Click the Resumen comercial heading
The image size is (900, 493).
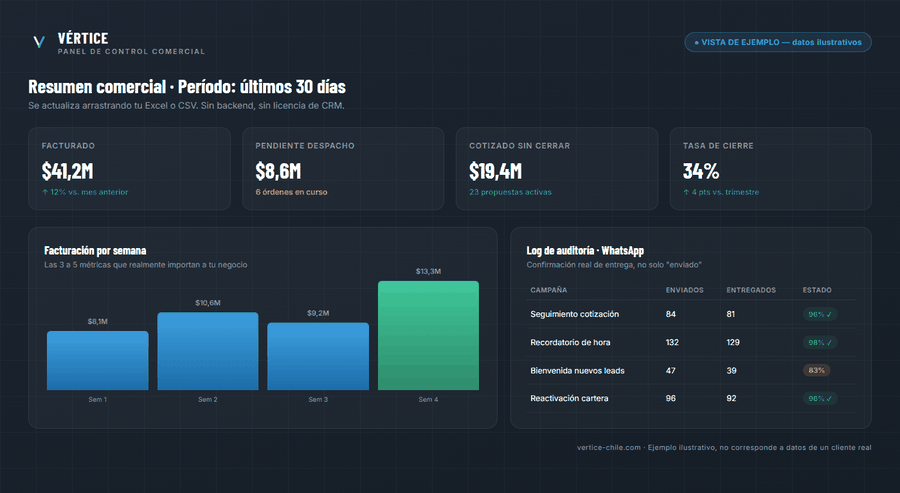point(187,87)
